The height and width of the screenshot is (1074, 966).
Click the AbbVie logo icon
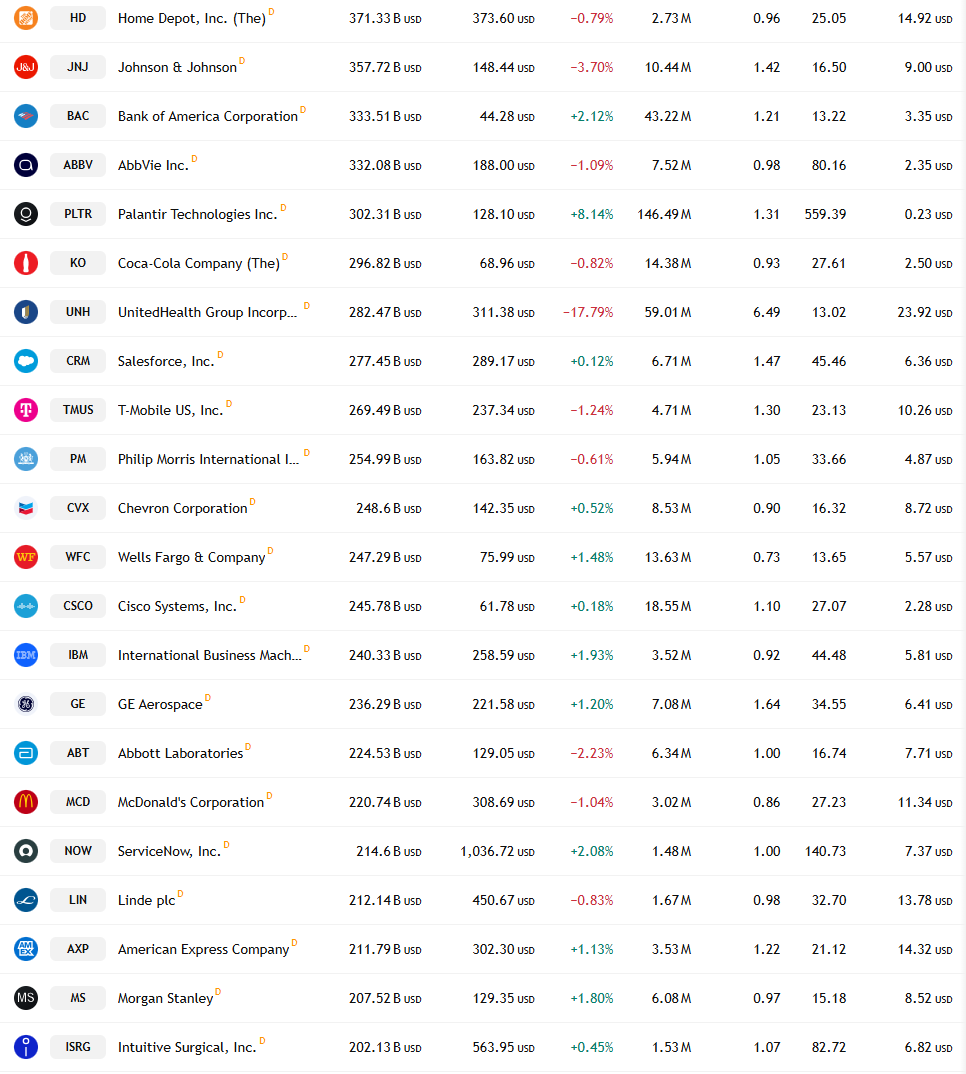(x=26, y=165)
